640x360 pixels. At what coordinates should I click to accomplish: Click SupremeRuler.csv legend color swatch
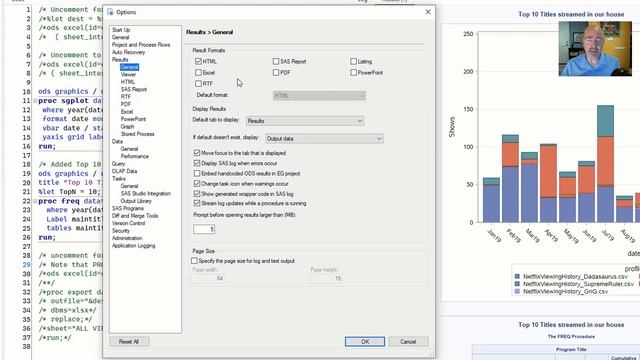point(517,284)
